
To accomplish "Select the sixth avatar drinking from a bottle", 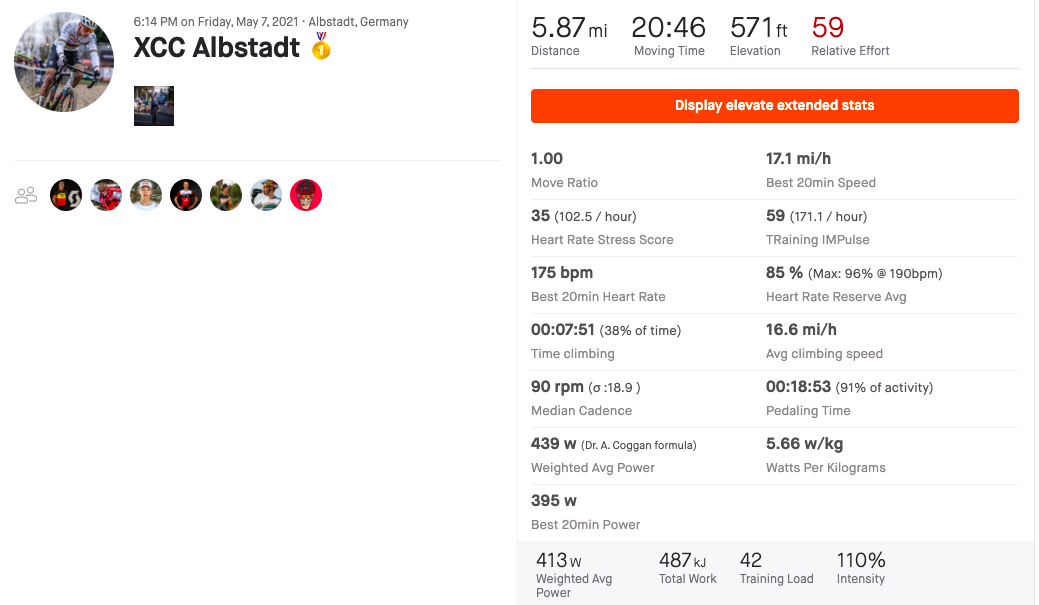I will point(266,195).
